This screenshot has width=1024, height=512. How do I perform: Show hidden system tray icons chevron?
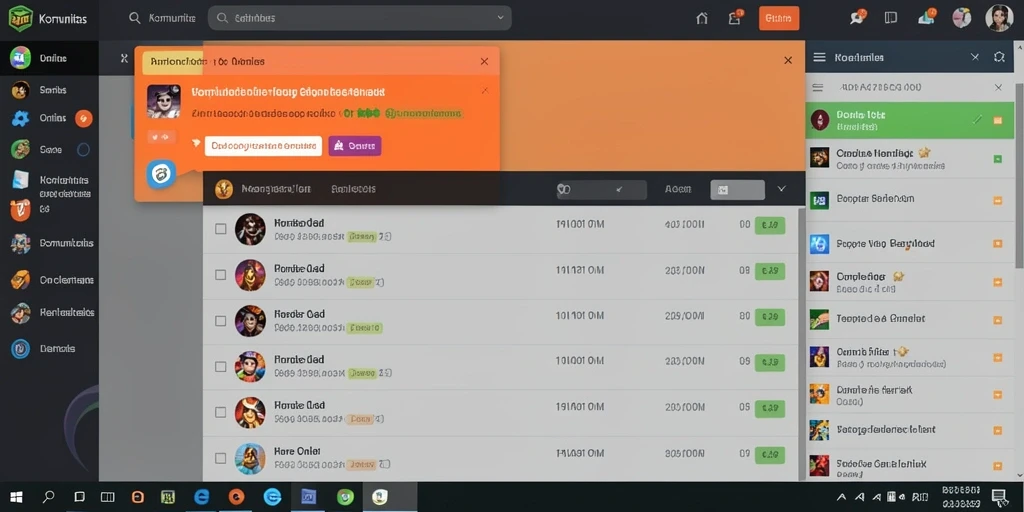842,497
